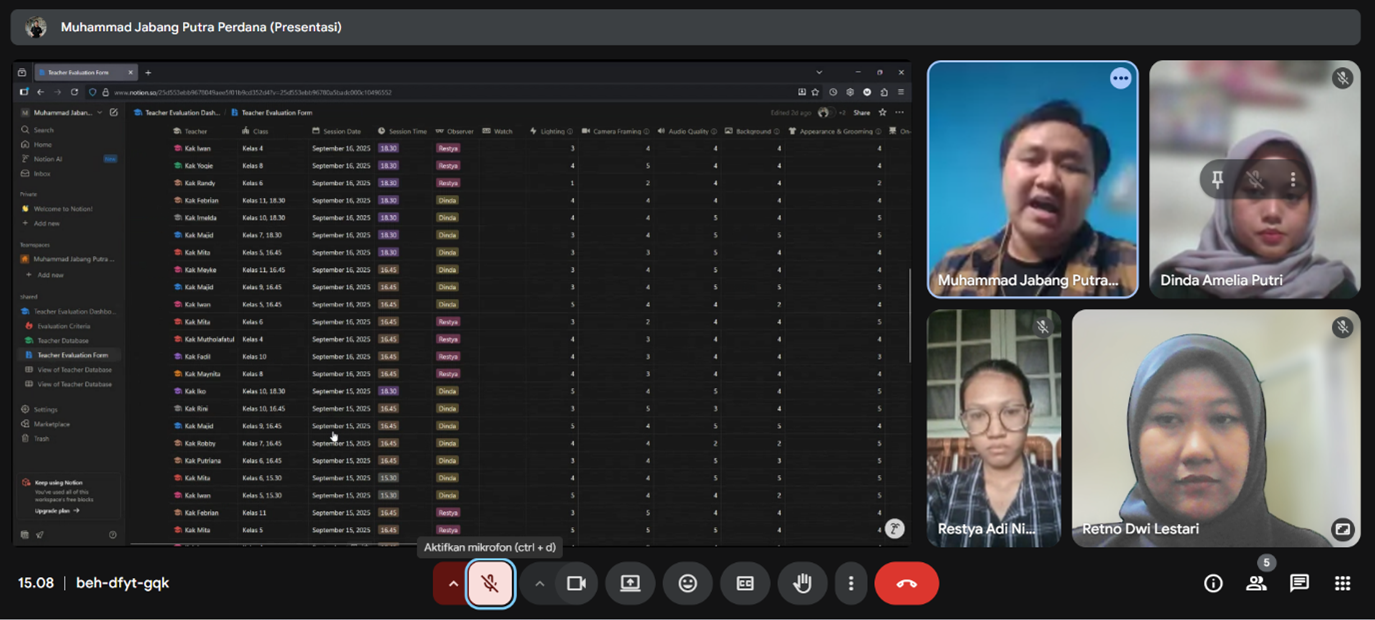
Task: Unmute the microphone button
Action: click(x=490, y=584)
